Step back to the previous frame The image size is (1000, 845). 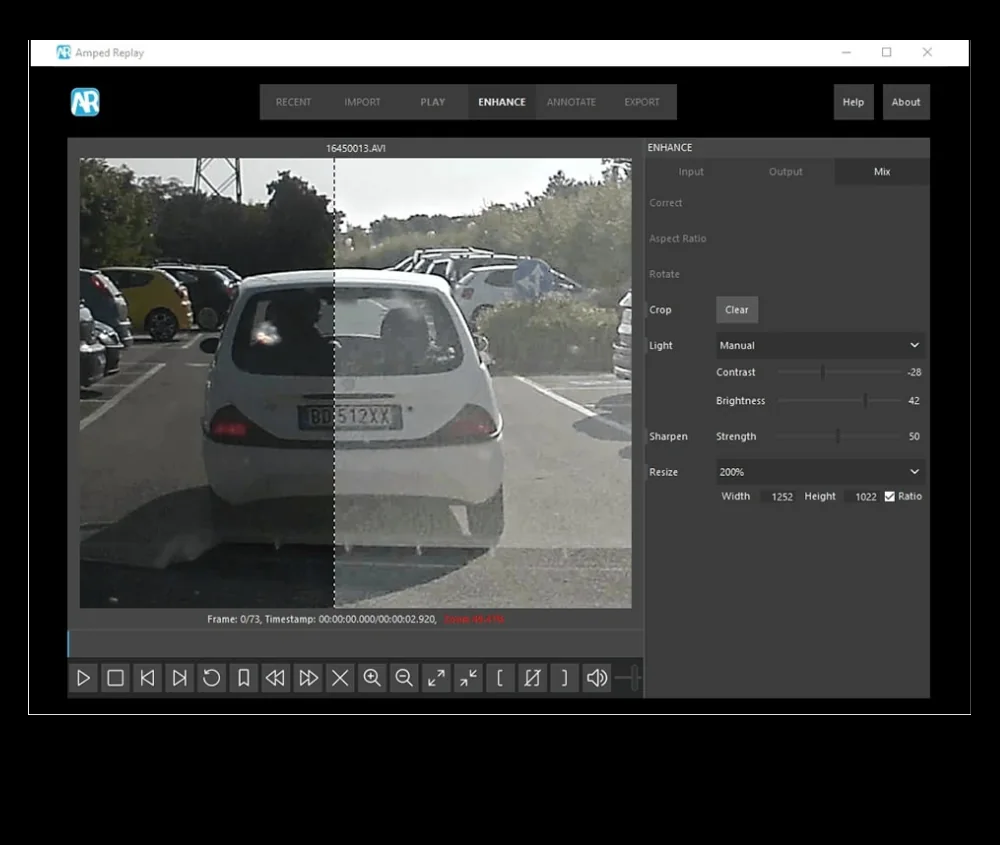147,678
